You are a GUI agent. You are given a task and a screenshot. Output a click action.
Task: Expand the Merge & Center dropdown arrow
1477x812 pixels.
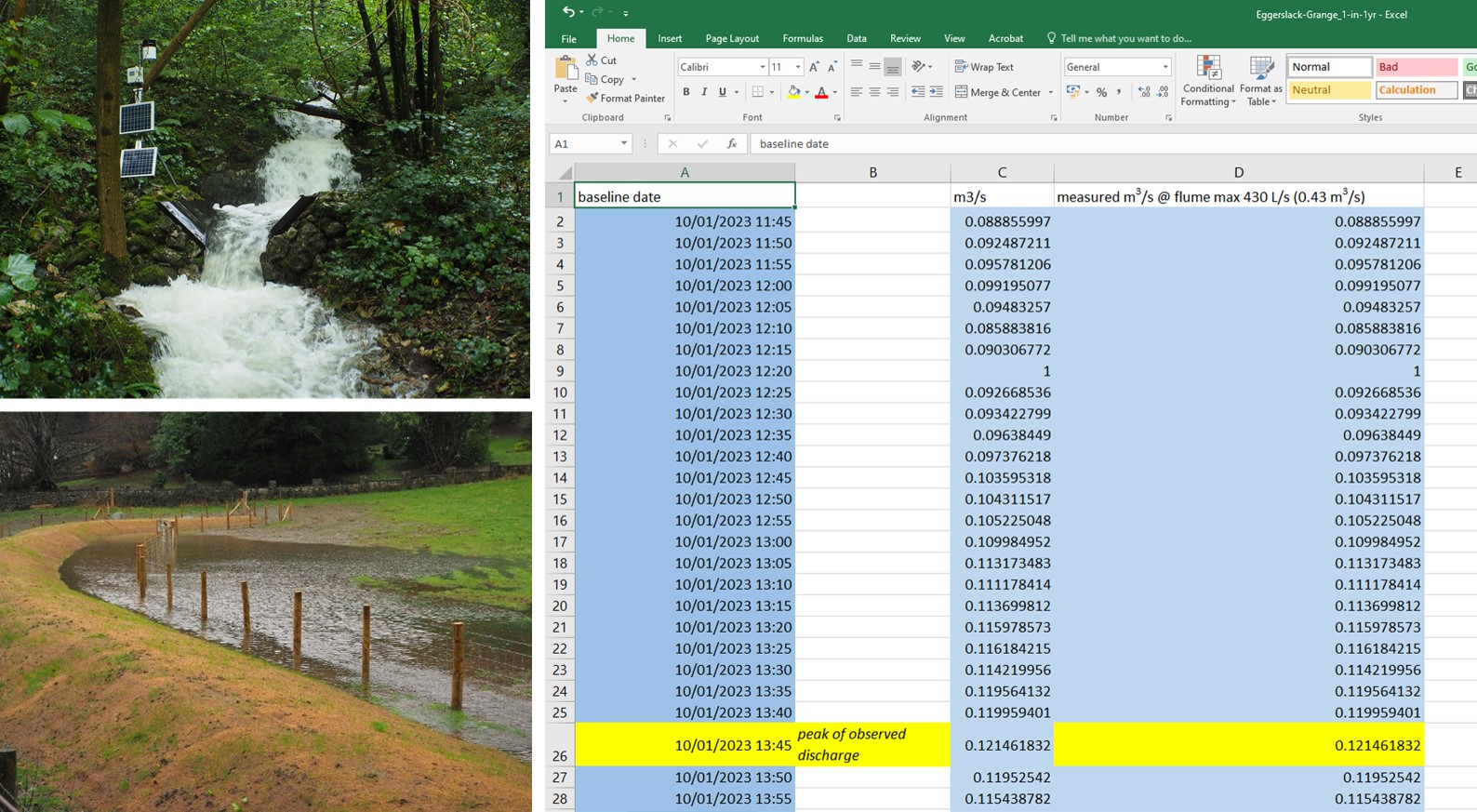click(x=1050, y=92)
